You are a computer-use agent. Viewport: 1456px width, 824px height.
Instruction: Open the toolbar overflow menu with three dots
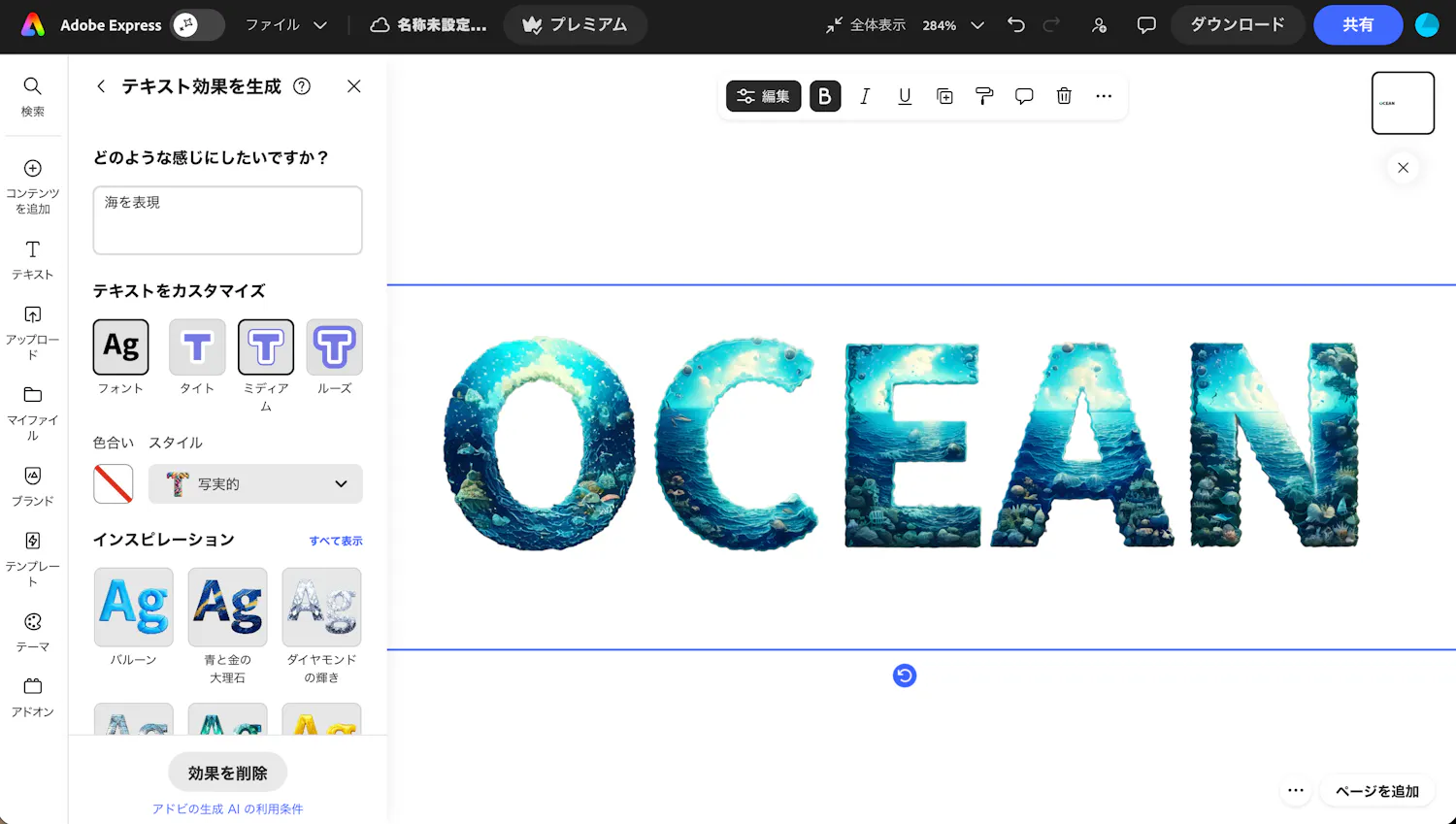pyautogui.click(x=1104, y=96)
